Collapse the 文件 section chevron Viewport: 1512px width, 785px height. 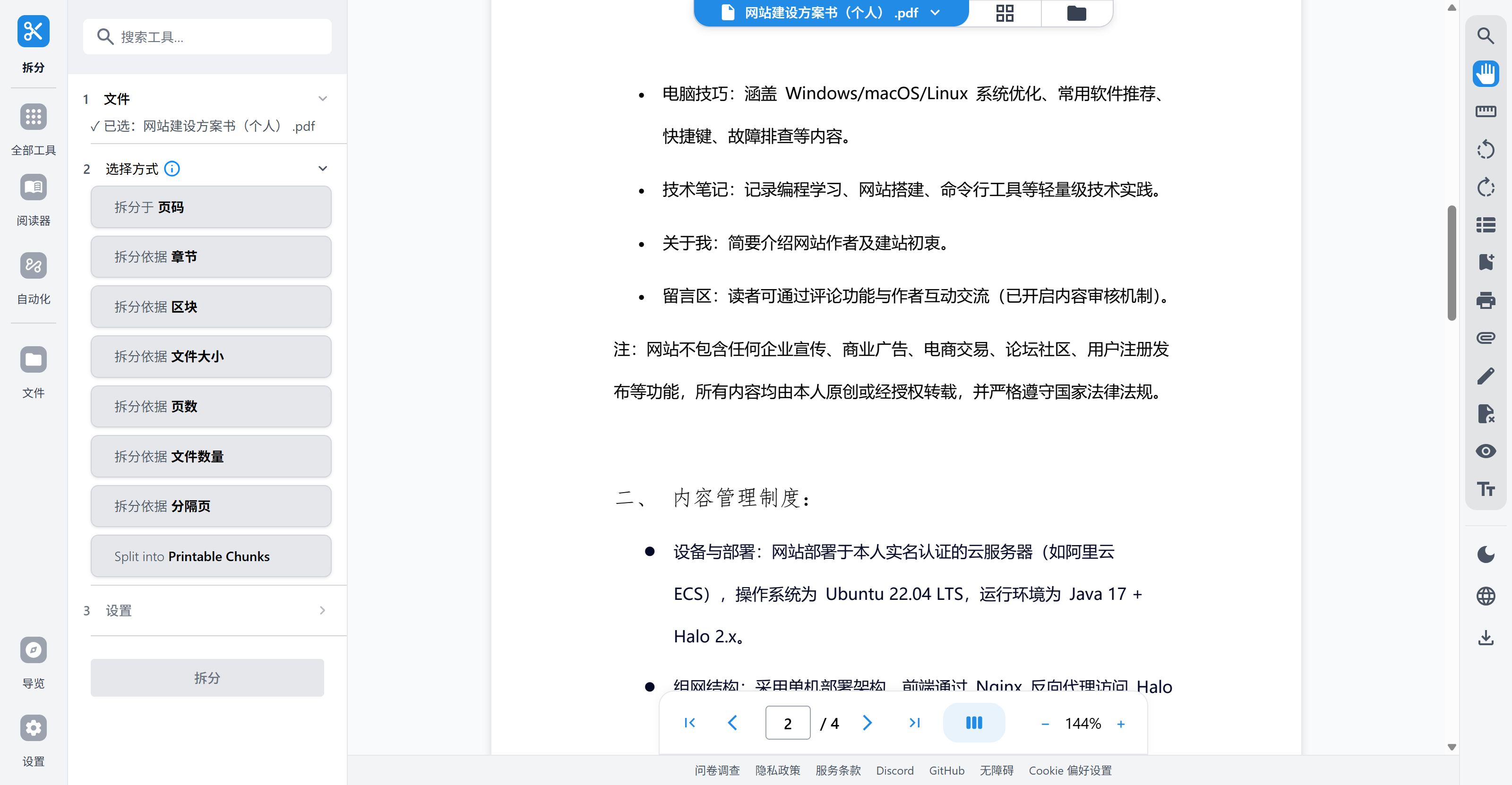(322, 99)
